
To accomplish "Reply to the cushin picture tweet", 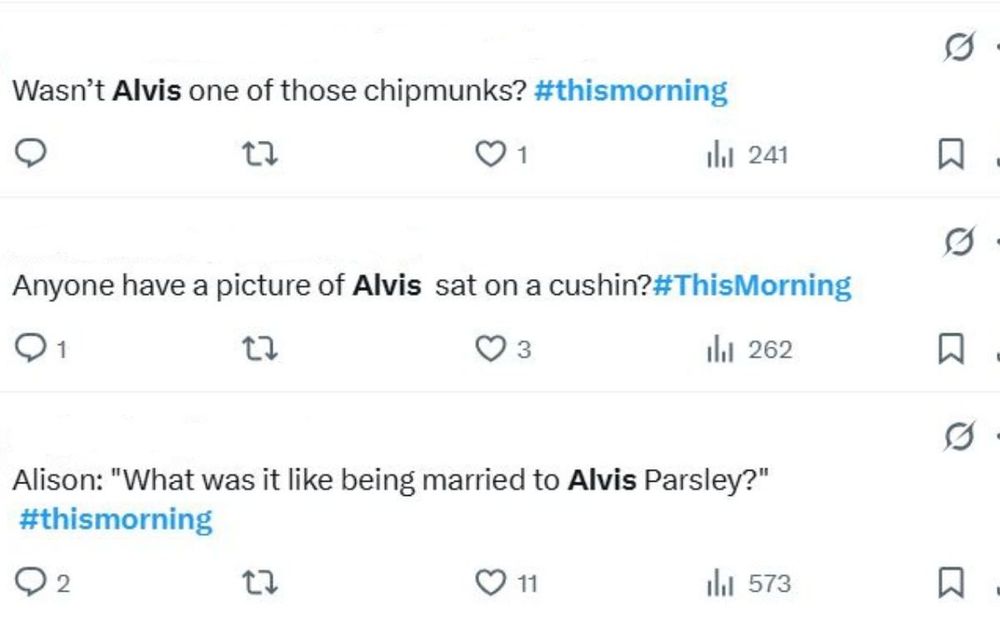I will pos(33,349).
